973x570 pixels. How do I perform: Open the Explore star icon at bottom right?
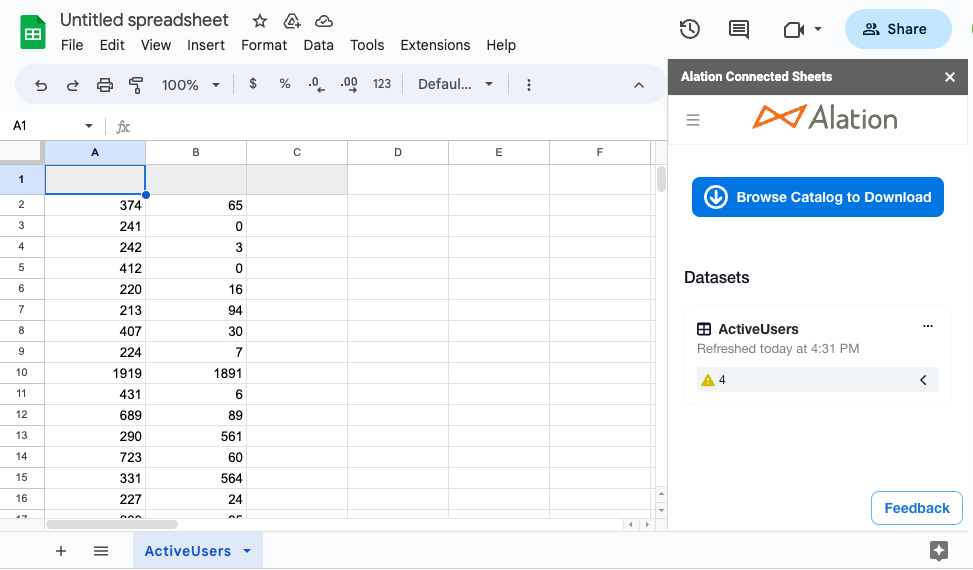point(938,551)
